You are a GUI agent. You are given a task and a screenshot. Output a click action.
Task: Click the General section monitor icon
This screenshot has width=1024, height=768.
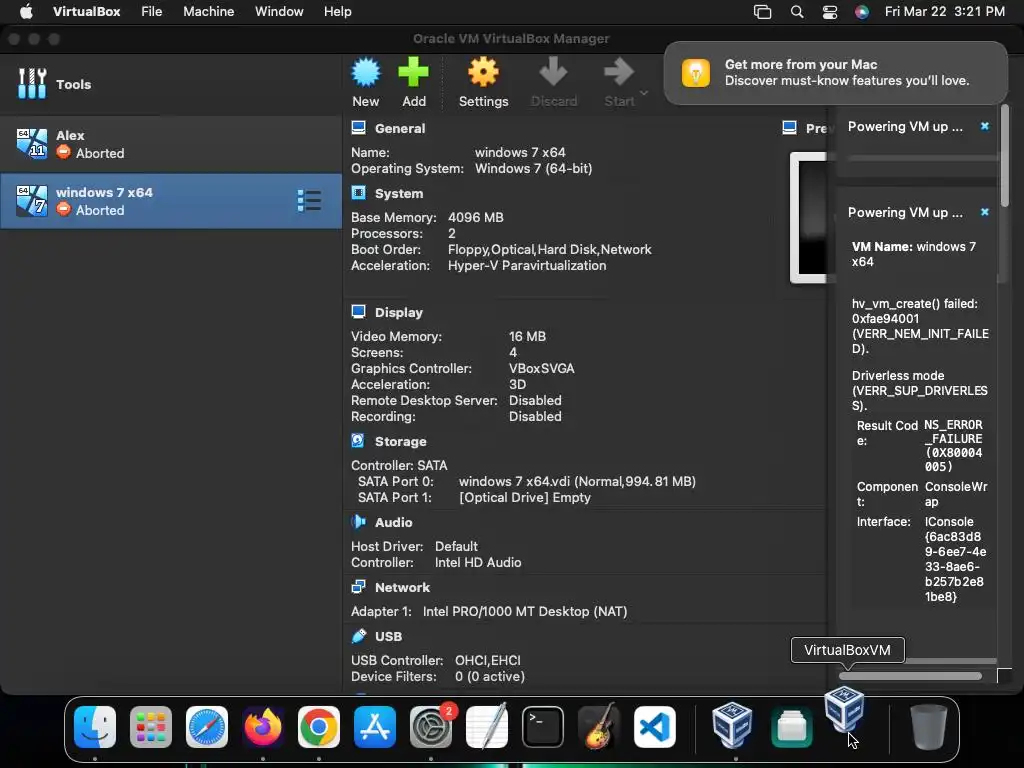pos(359,128)
